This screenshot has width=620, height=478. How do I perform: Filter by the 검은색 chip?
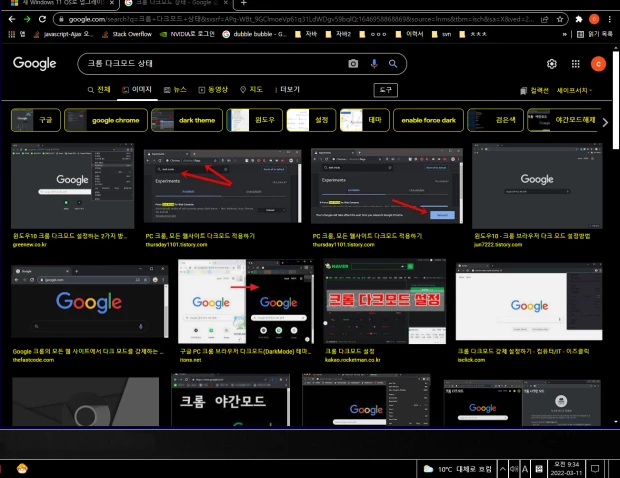[495, 120]
